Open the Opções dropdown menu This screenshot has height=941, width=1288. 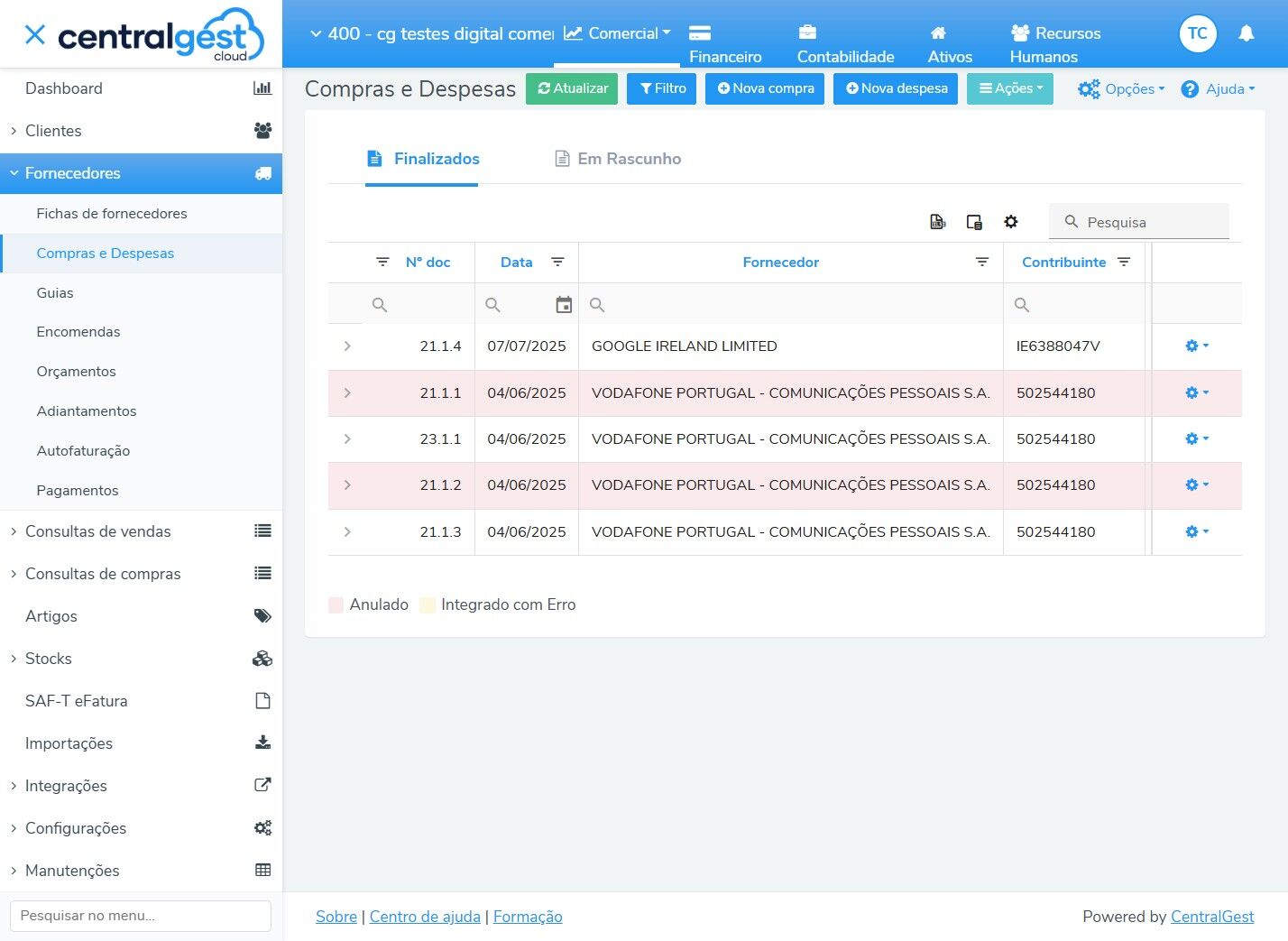point(1121,88)
